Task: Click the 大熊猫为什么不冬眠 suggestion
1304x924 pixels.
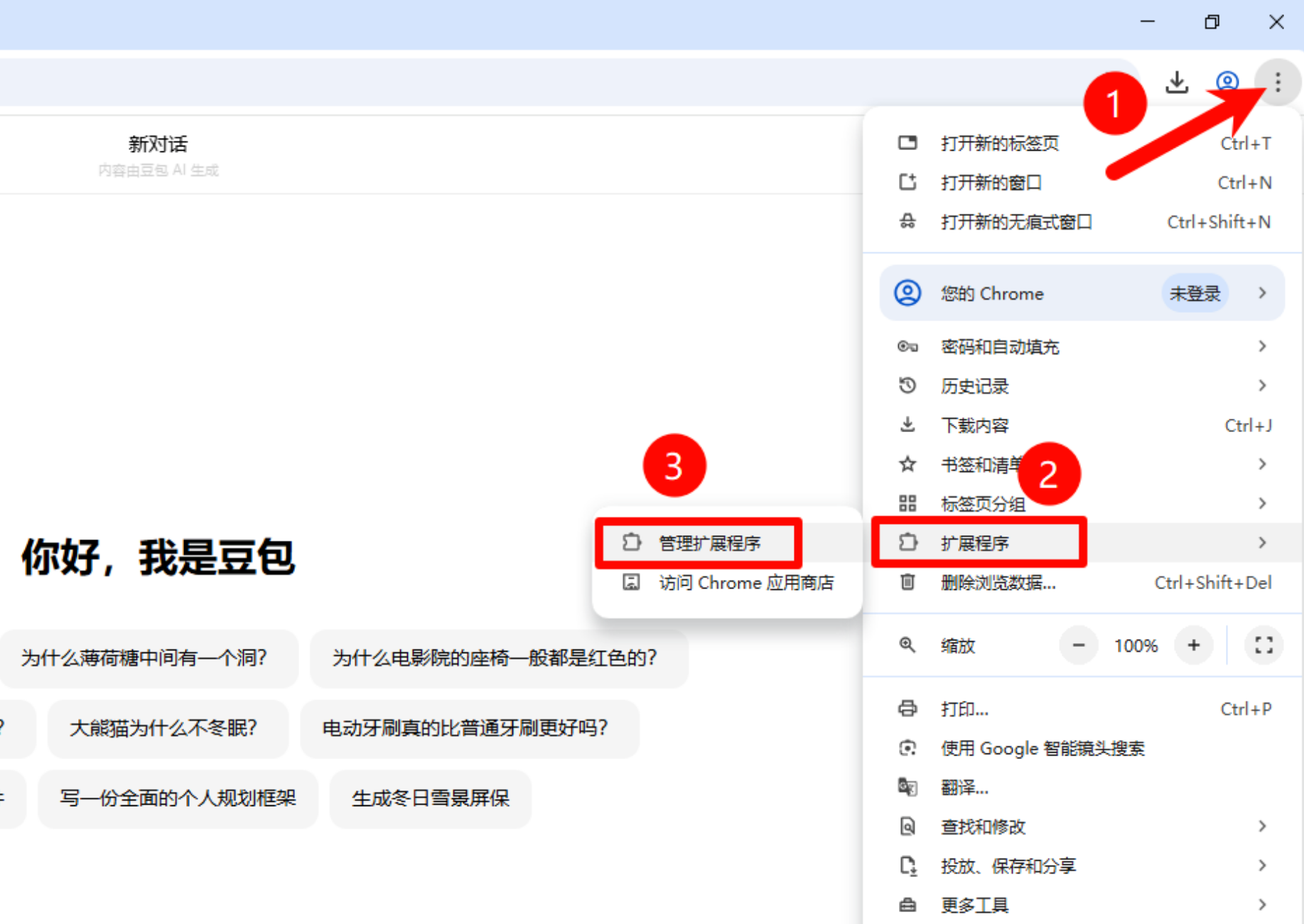Action: [164, 729]
